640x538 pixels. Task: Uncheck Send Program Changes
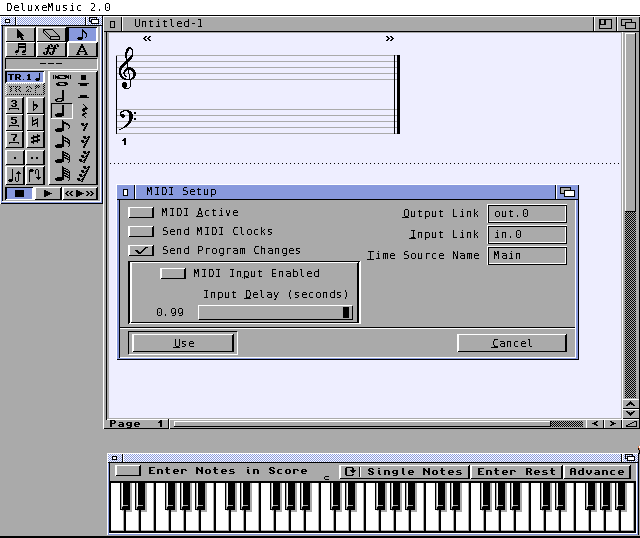[141, 250]
